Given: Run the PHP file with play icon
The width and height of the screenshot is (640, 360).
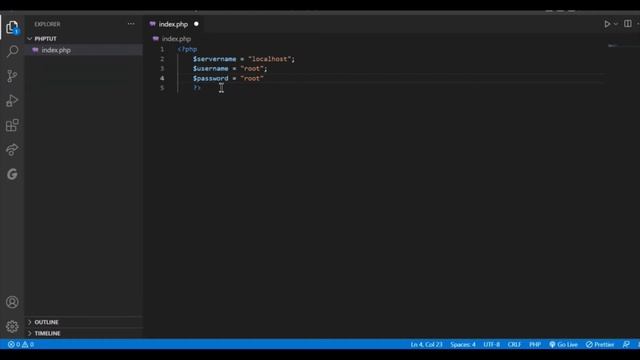Looking at the screenshot, I should tap(607, 24).
